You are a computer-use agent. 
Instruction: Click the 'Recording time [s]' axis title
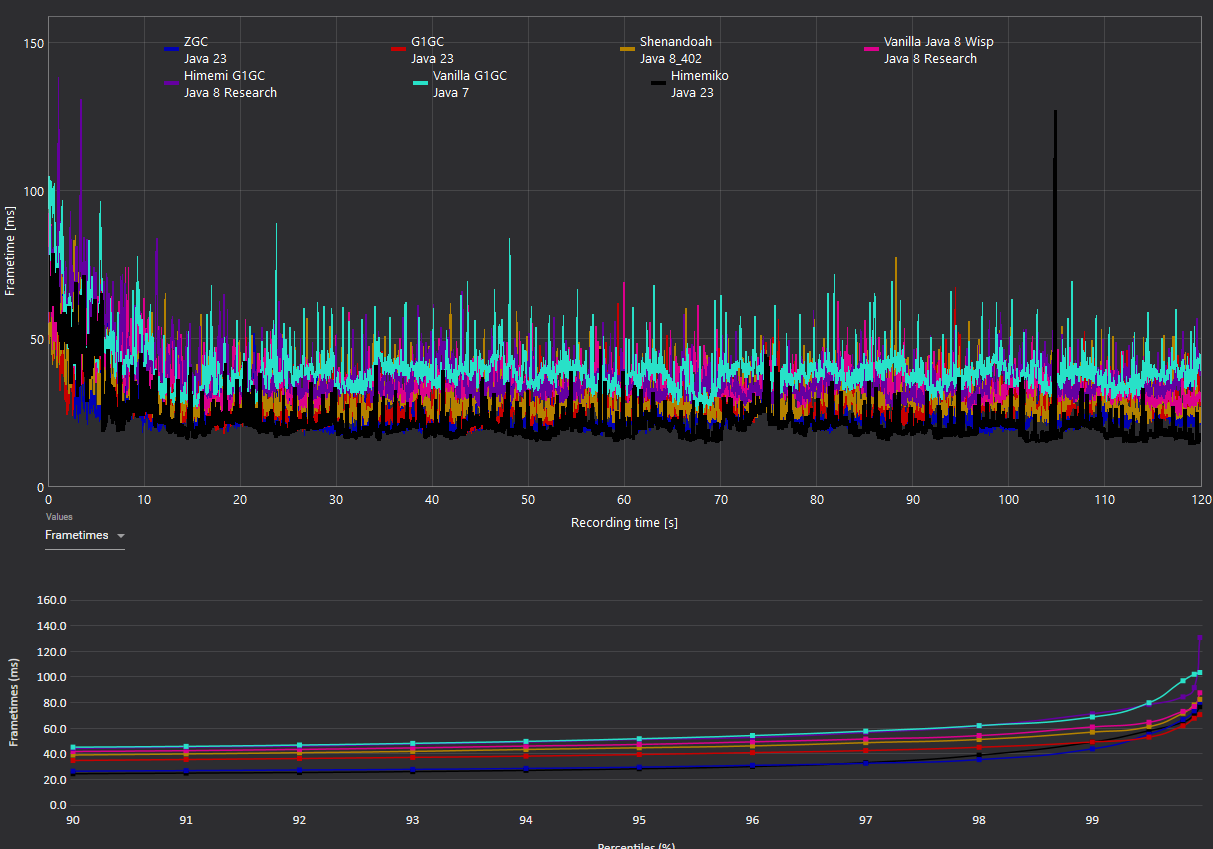624,523
